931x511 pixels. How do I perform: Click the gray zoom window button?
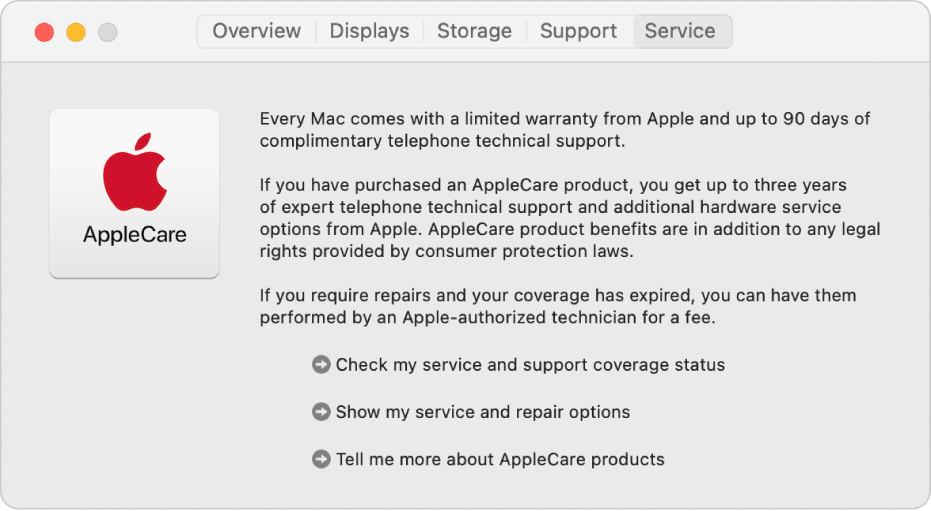(107, 32)
